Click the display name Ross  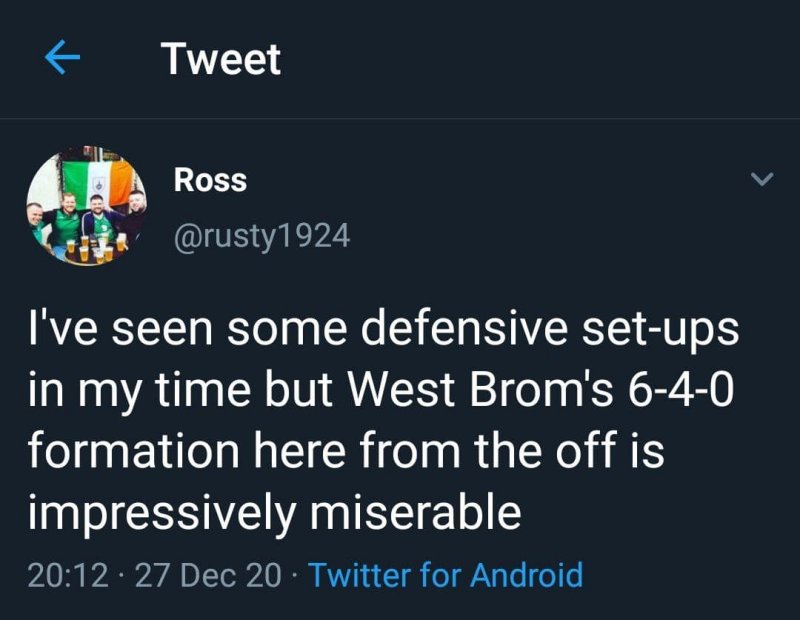point(210,180)
